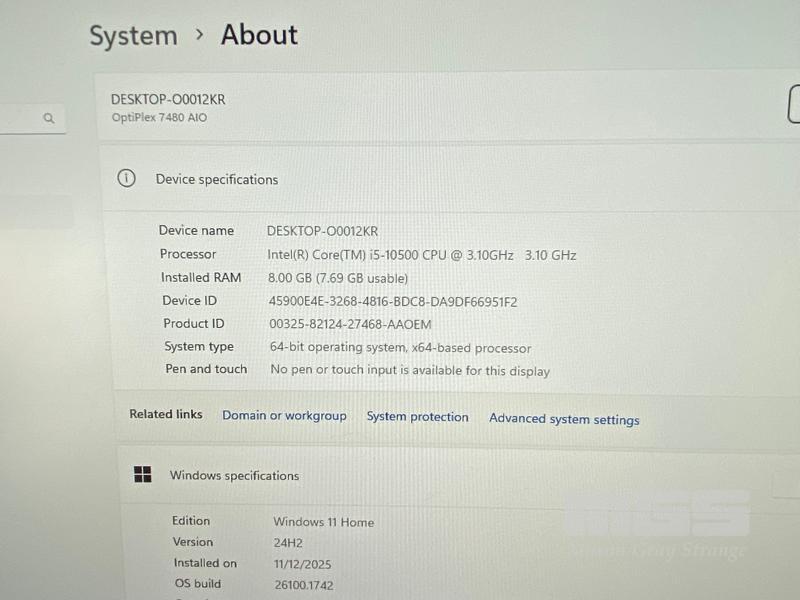The width and height of the screenshot is (800, 600).
Task: Open the System protection link
Action: [x=417, y=417]
